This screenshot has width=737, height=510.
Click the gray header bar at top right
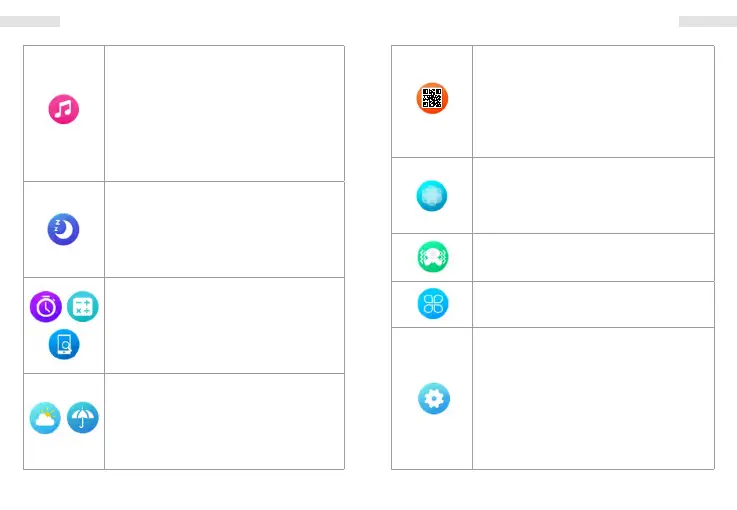pyautogui.click(x=707, y=21)
